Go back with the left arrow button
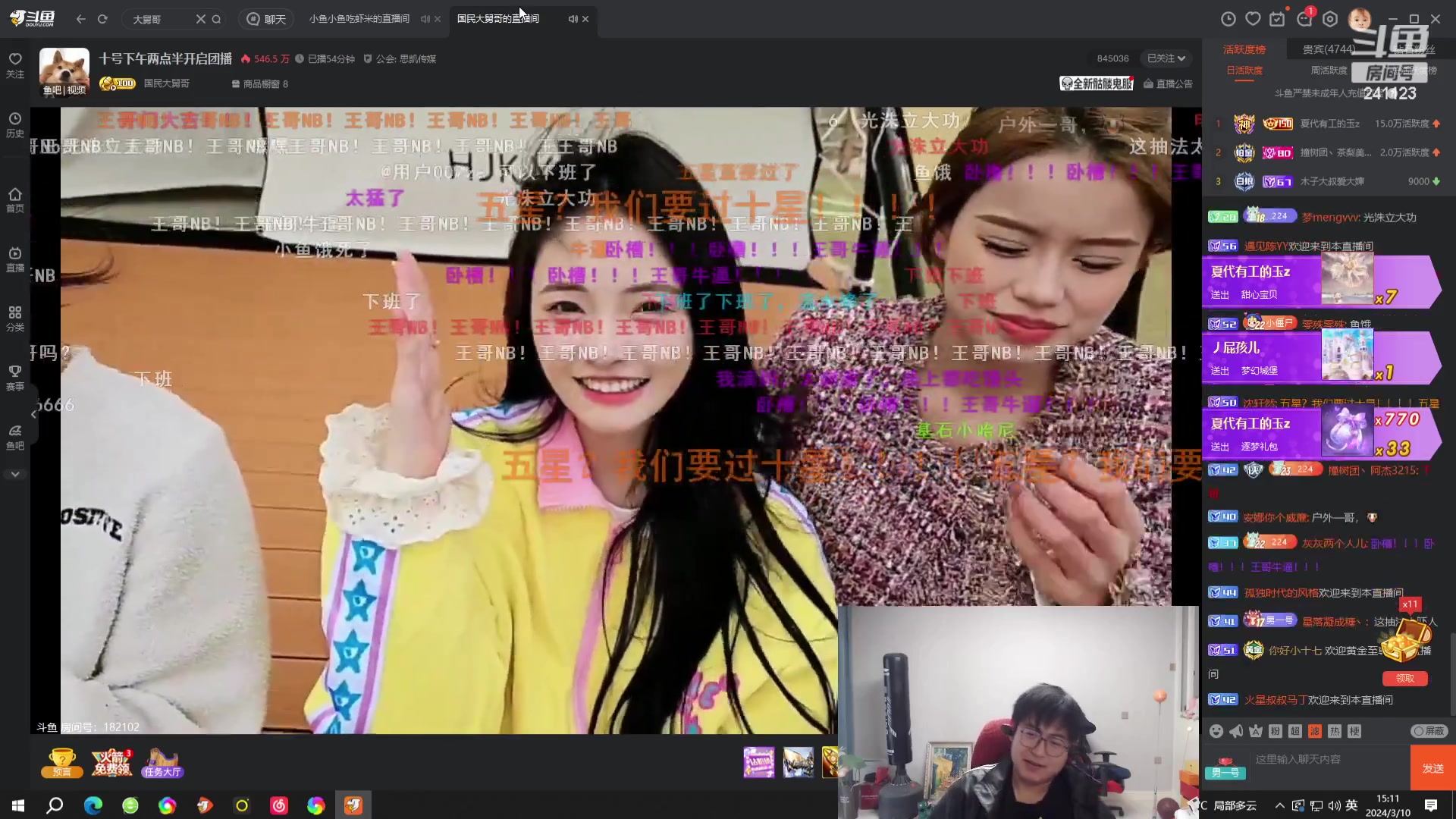 coord(81,19)
